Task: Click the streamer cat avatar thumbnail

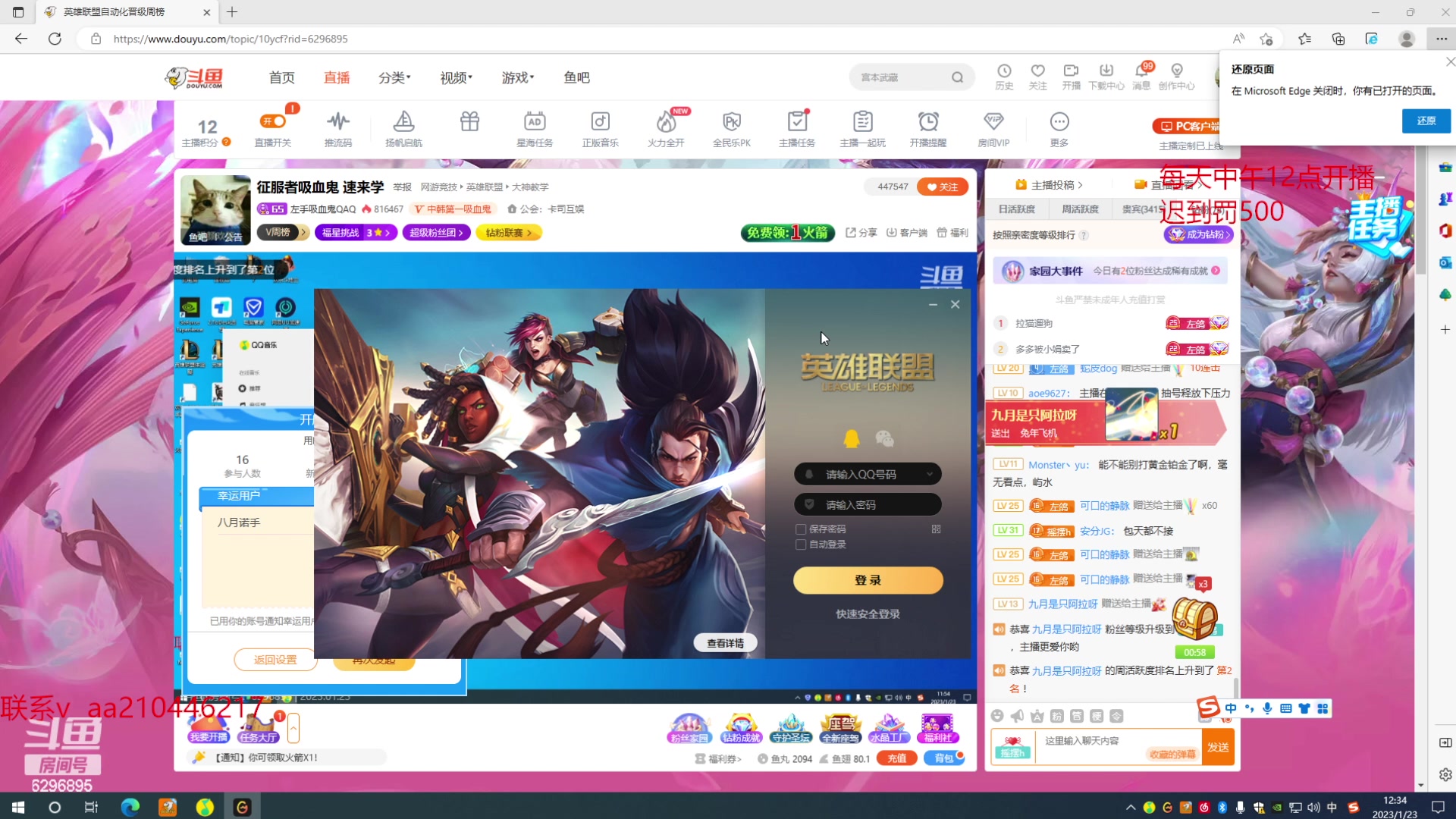Action: tap(216, 210)
